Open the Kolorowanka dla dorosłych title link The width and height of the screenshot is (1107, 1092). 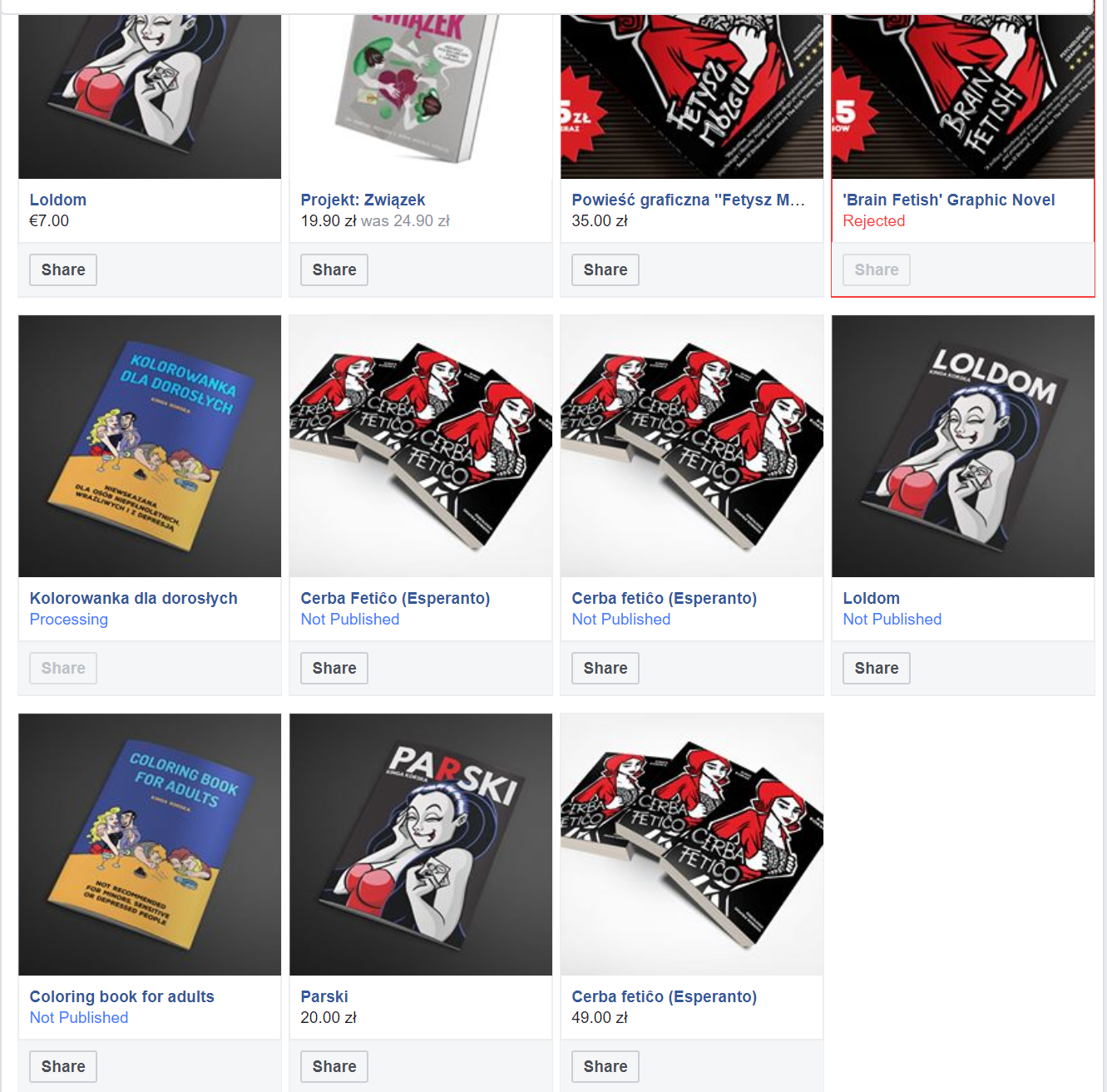point(134,598)
